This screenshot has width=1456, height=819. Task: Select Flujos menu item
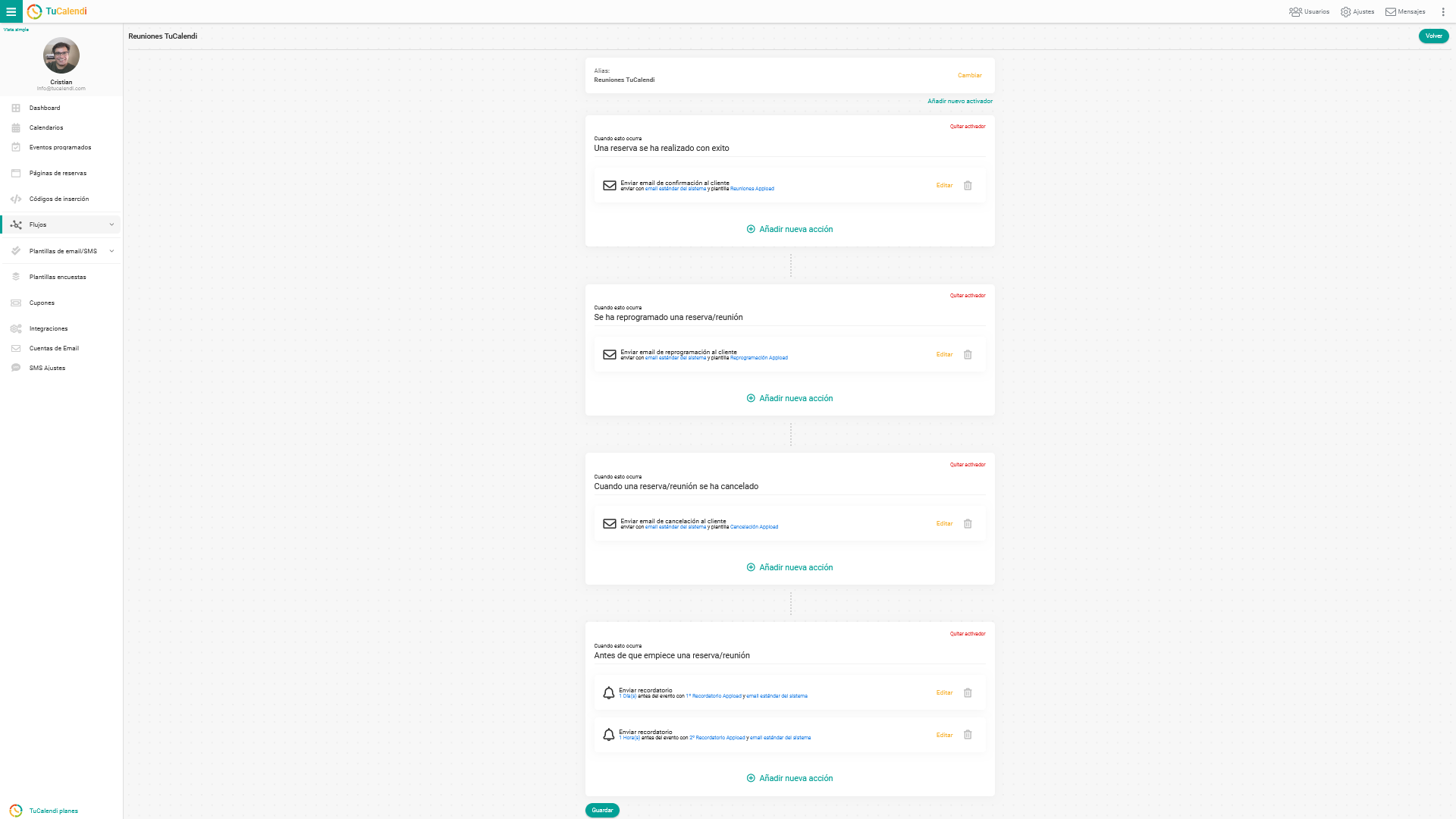point(61,224)
